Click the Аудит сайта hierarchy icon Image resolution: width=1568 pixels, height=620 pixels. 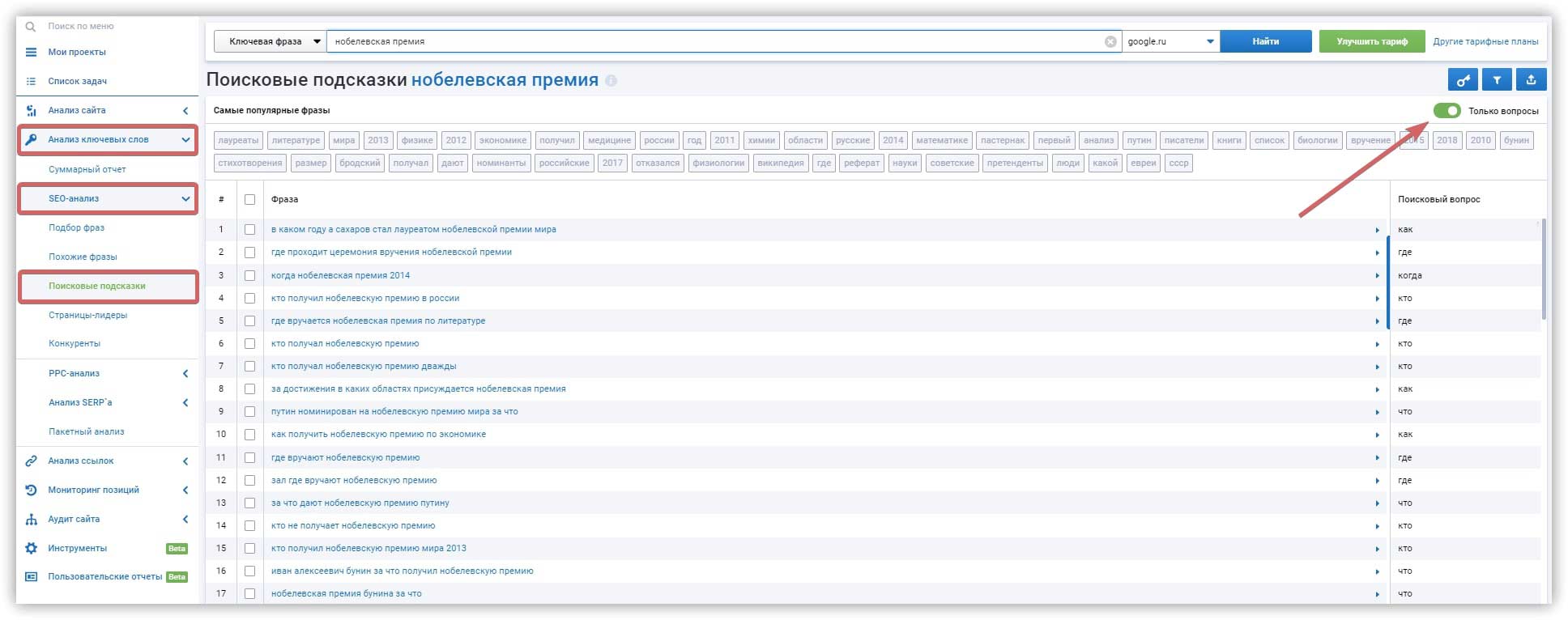pos(31,519)
